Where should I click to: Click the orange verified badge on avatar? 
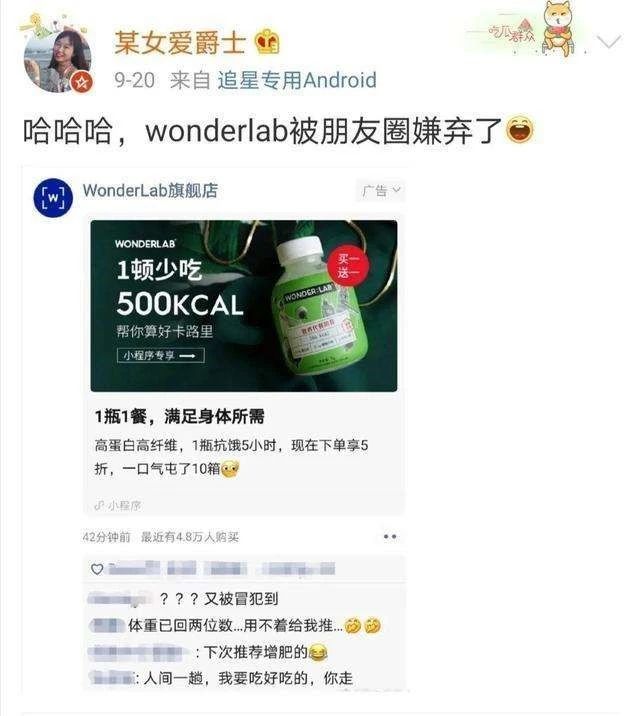coord(83,82)
